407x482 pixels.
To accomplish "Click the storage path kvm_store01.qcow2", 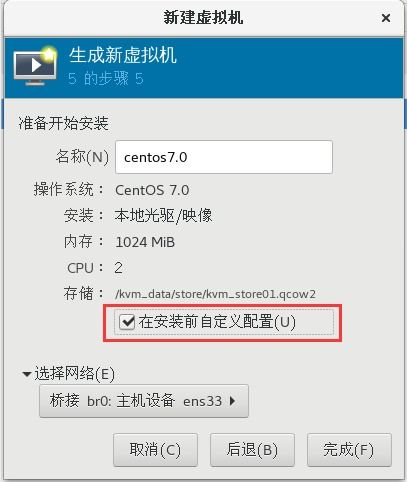I will pos(215,294).
